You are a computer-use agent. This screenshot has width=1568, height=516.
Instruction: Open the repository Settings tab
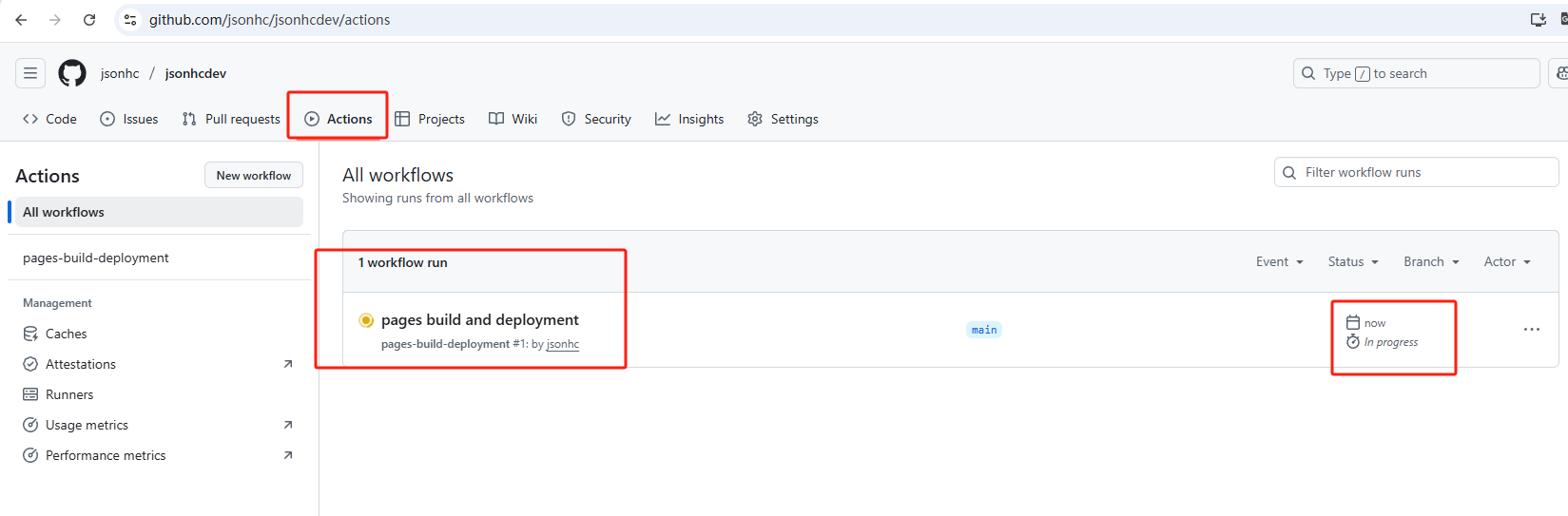pyautogui.click(x=783, y=119)
